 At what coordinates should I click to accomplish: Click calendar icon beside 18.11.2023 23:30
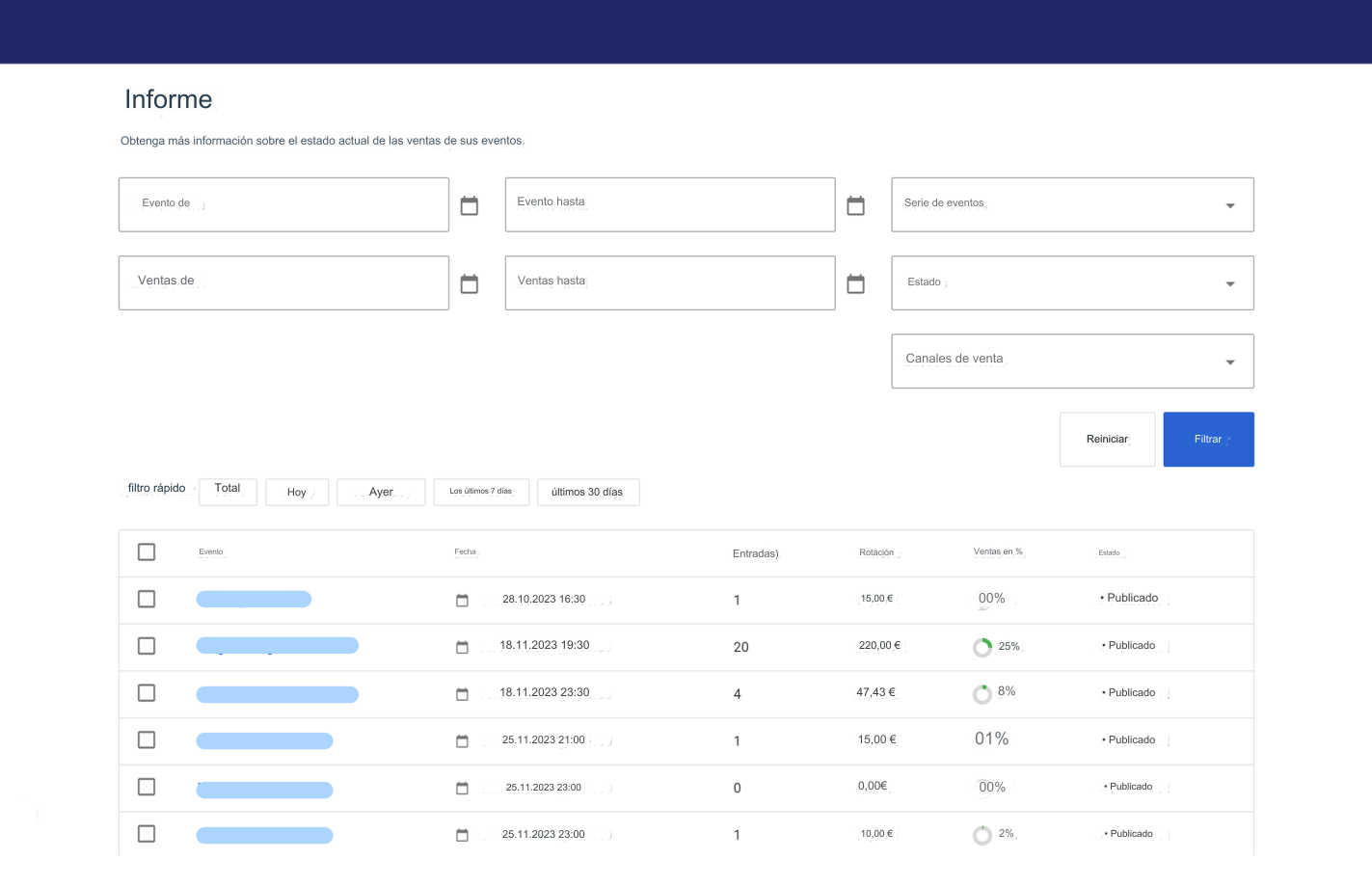pos(462,694)
